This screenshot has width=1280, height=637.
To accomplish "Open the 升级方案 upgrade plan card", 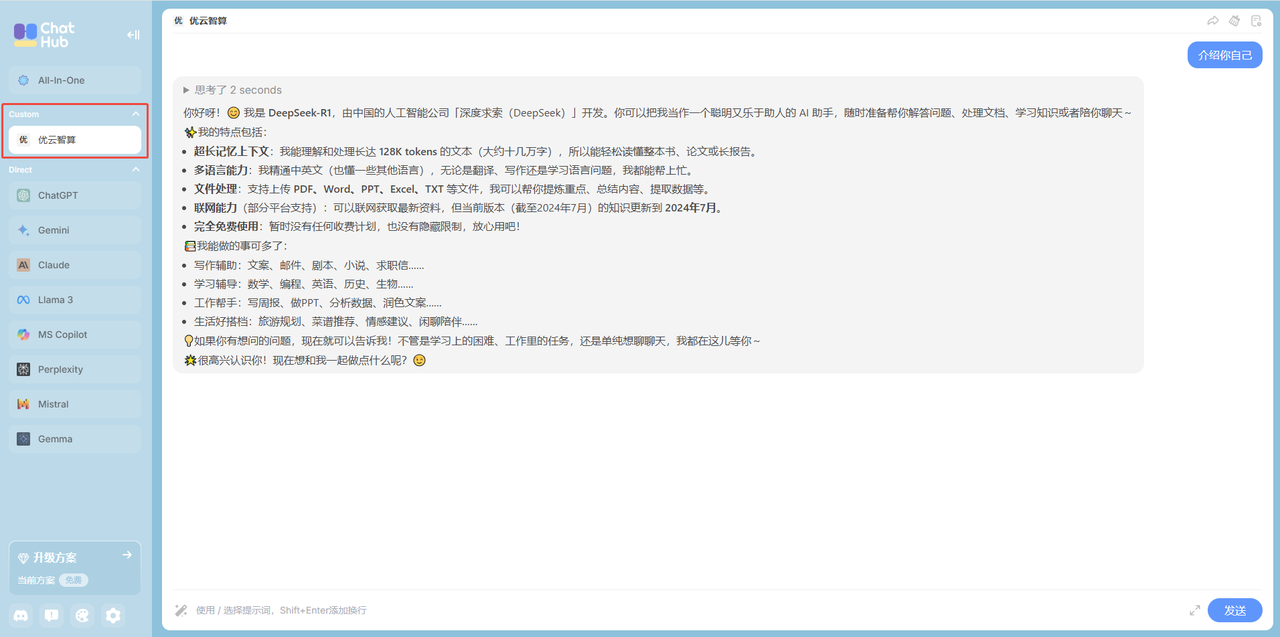I will point(75,568).
